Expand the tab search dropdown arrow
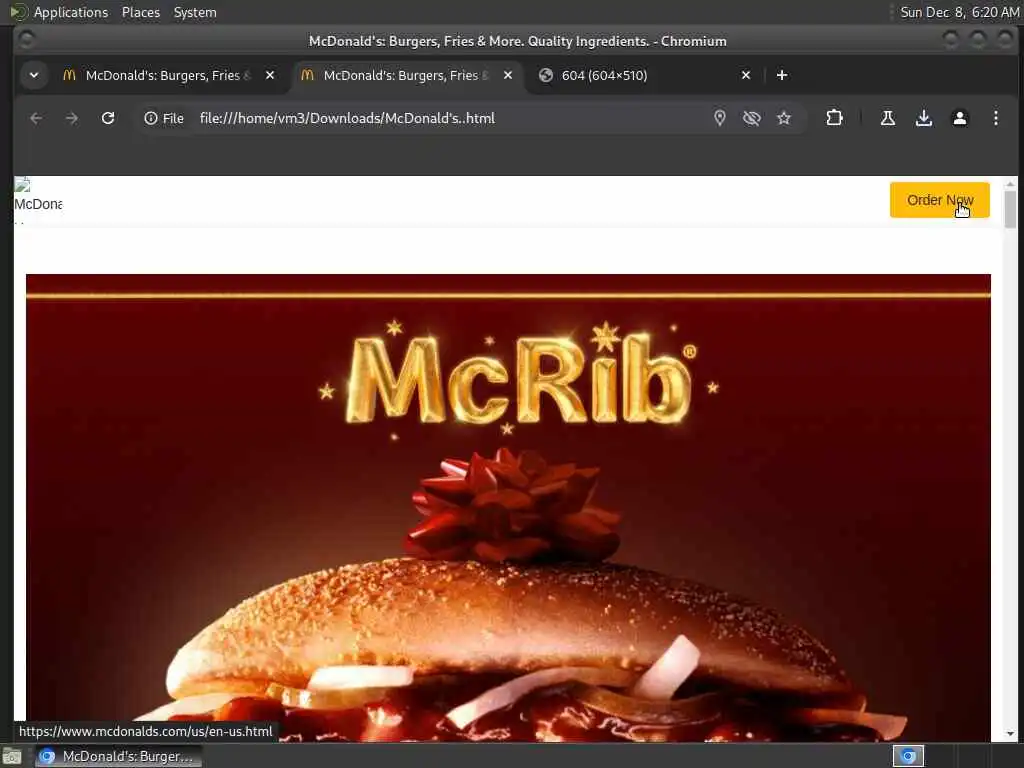The height and width of the screenshot is (768, 1024). (x=34, y=75)
